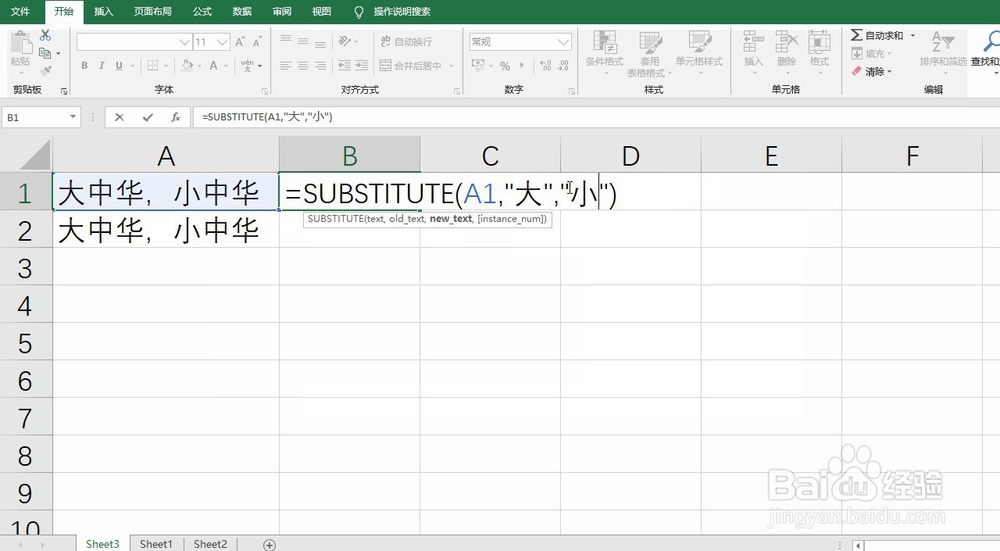Screen dimensions: 1000x551
Task: Click the borders grid icon
Action: pyautogui.click(x=152, y=65)
